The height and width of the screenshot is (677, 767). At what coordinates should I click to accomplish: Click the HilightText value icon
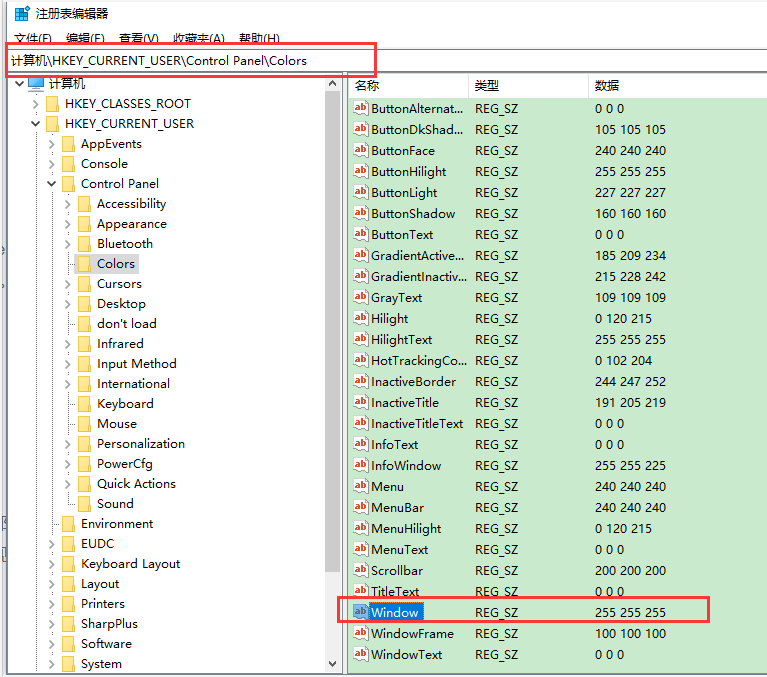pos(361,339)
